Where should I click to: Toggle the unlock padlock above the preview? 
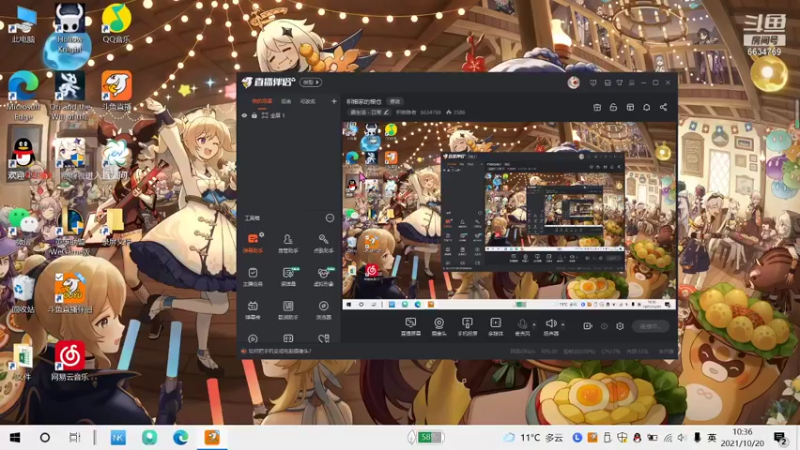[613, 107]
